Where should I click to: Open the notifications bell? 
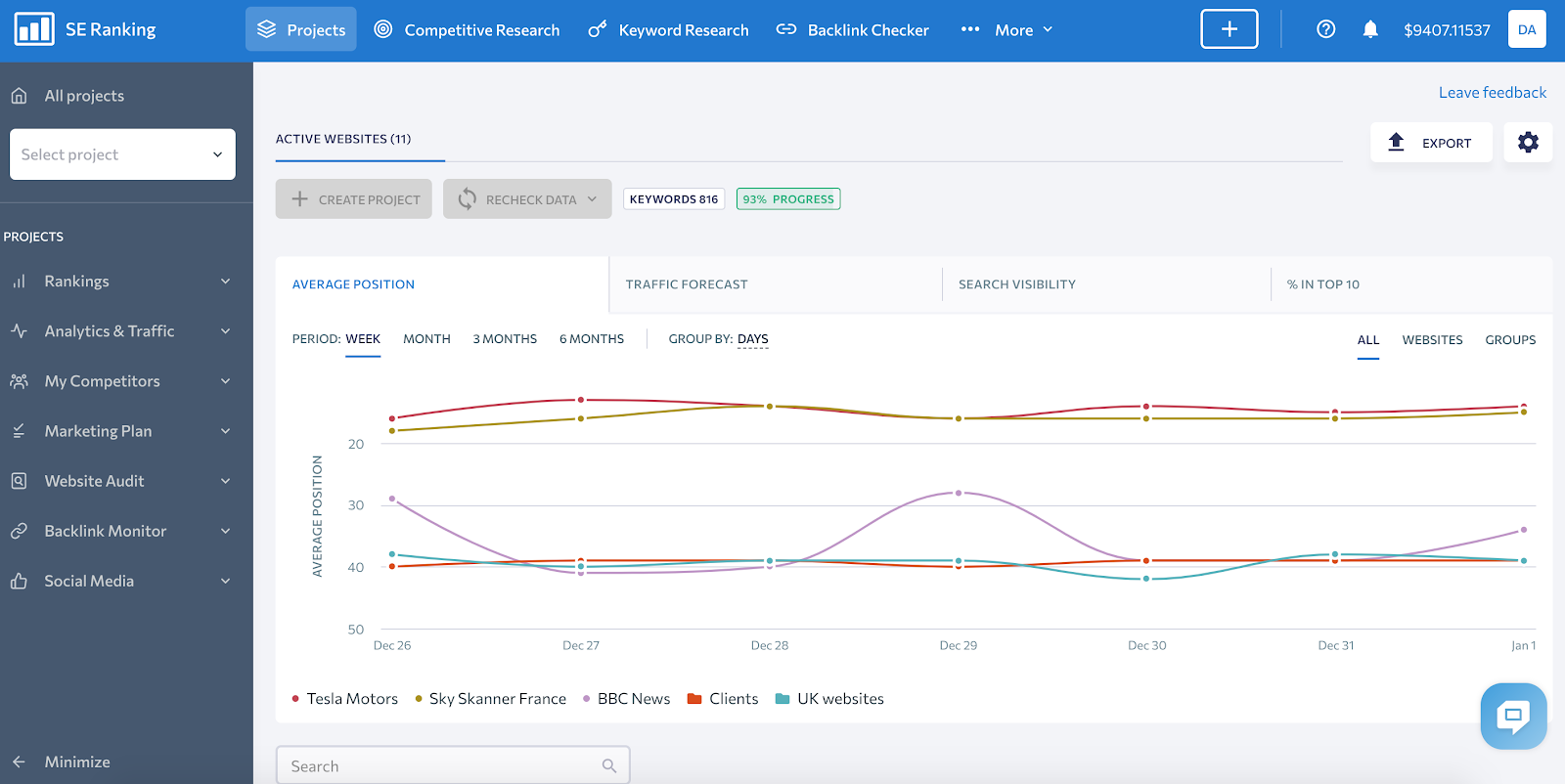click(1370, 29)
